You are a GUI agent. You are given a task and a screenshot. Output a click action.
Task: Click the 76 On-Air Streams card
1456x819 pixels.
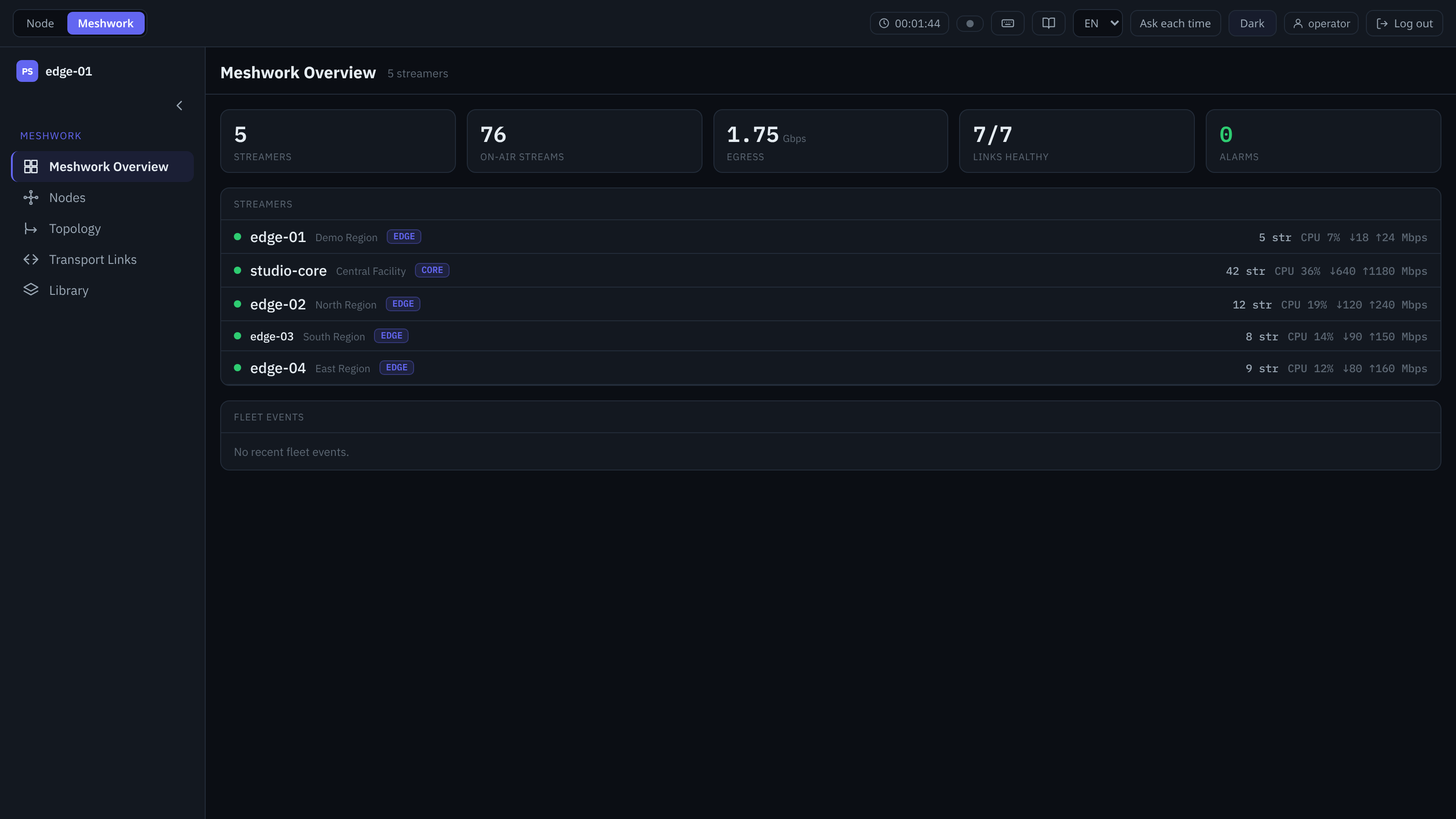584,142
